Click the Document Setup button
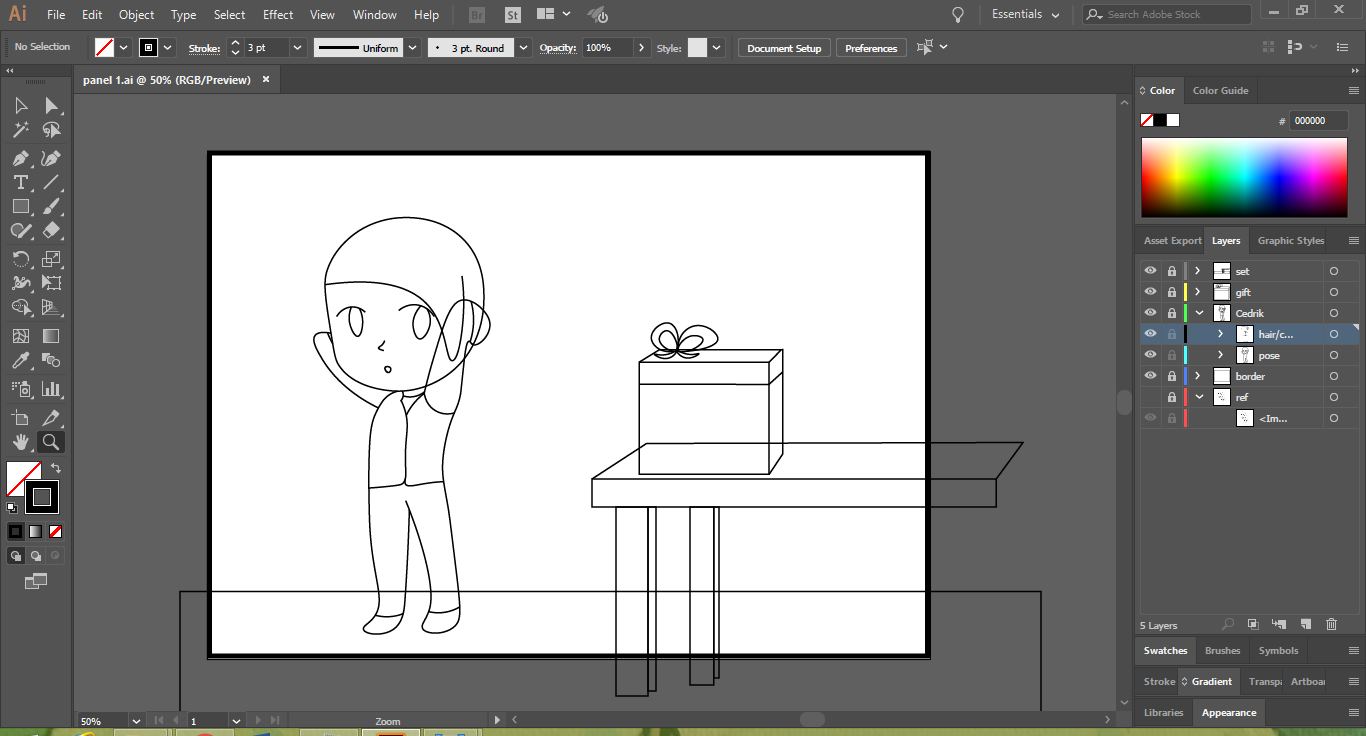 pyautogui.click(x=784, y=48)
